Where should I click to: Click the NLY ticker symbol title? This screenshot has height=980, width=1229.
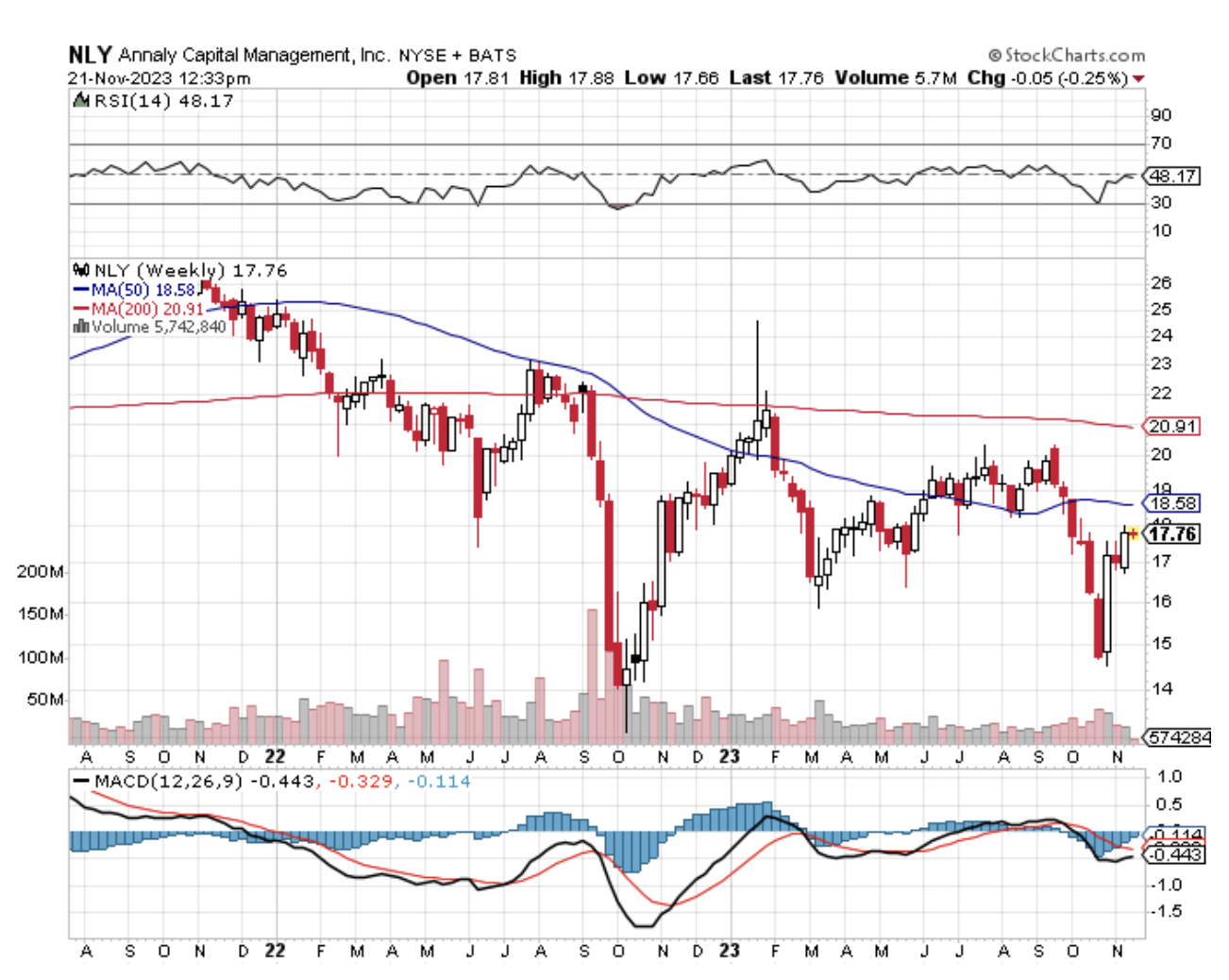(90, 55)
